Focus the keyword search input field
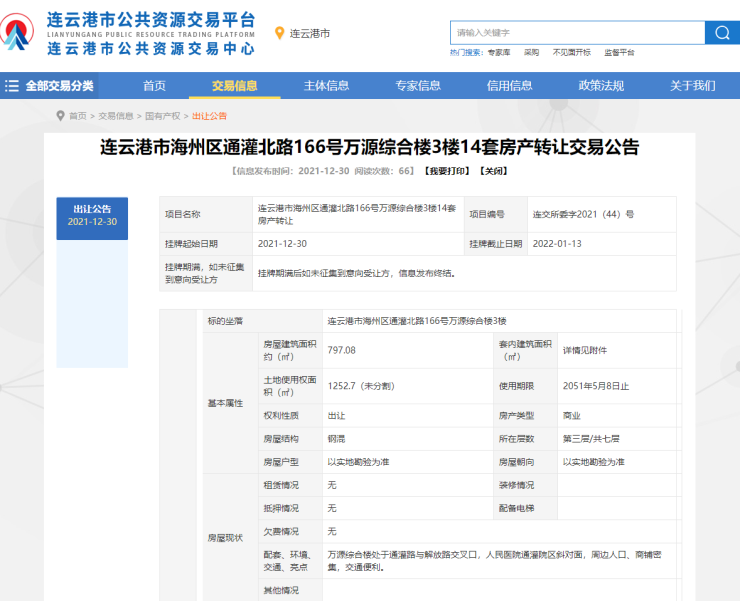The image size is (740, 601). tap(578, 33)
